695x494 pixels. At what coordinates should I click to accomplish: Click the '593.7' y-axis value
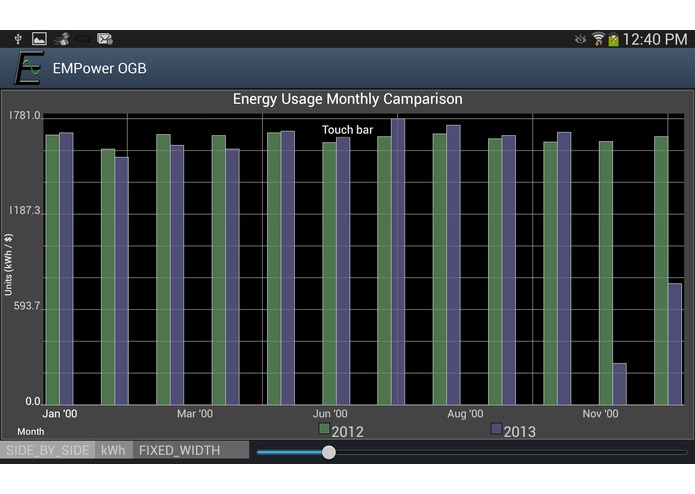click(27, 306)
